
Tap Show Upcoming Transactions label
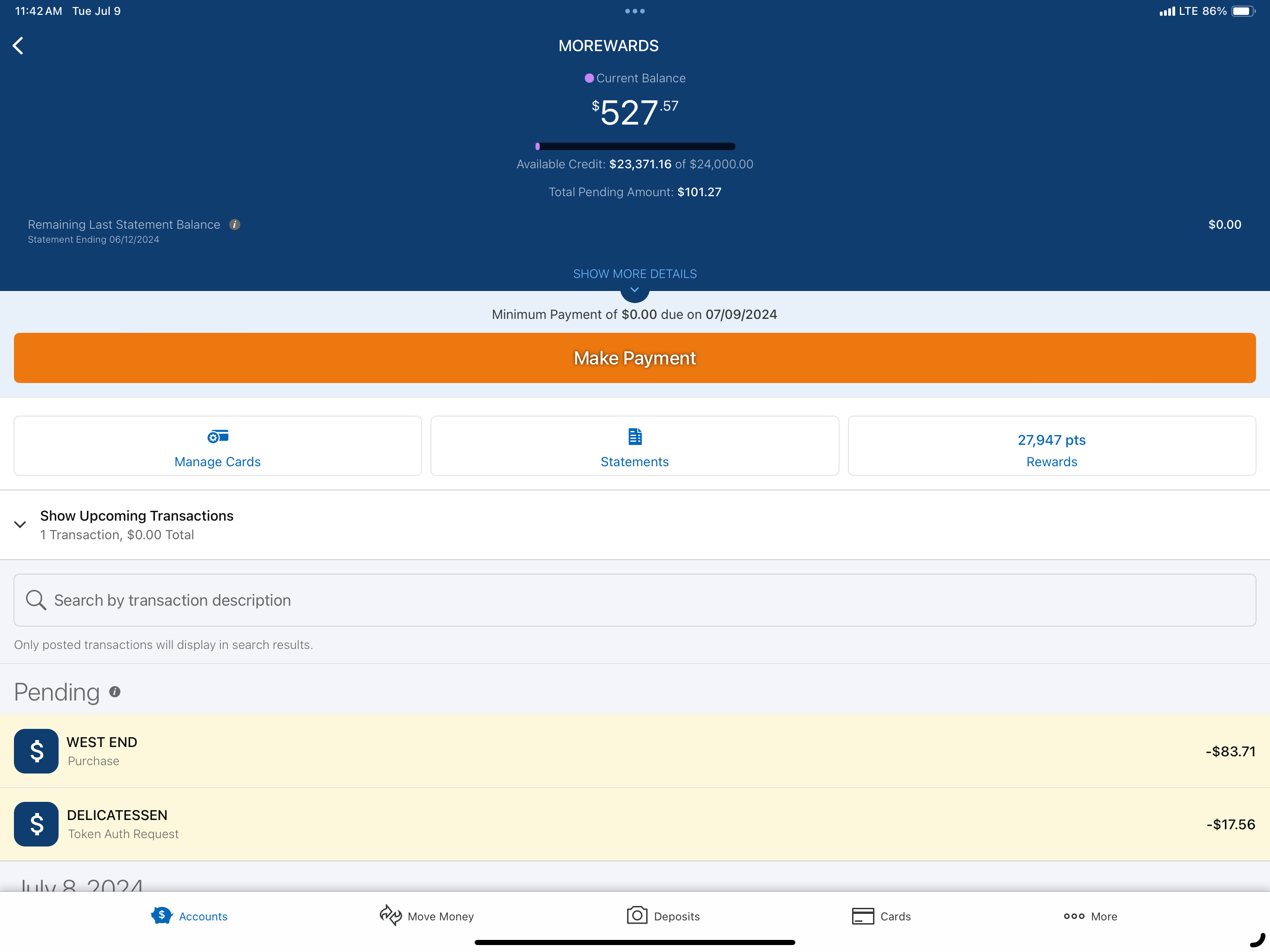[137, 516]
